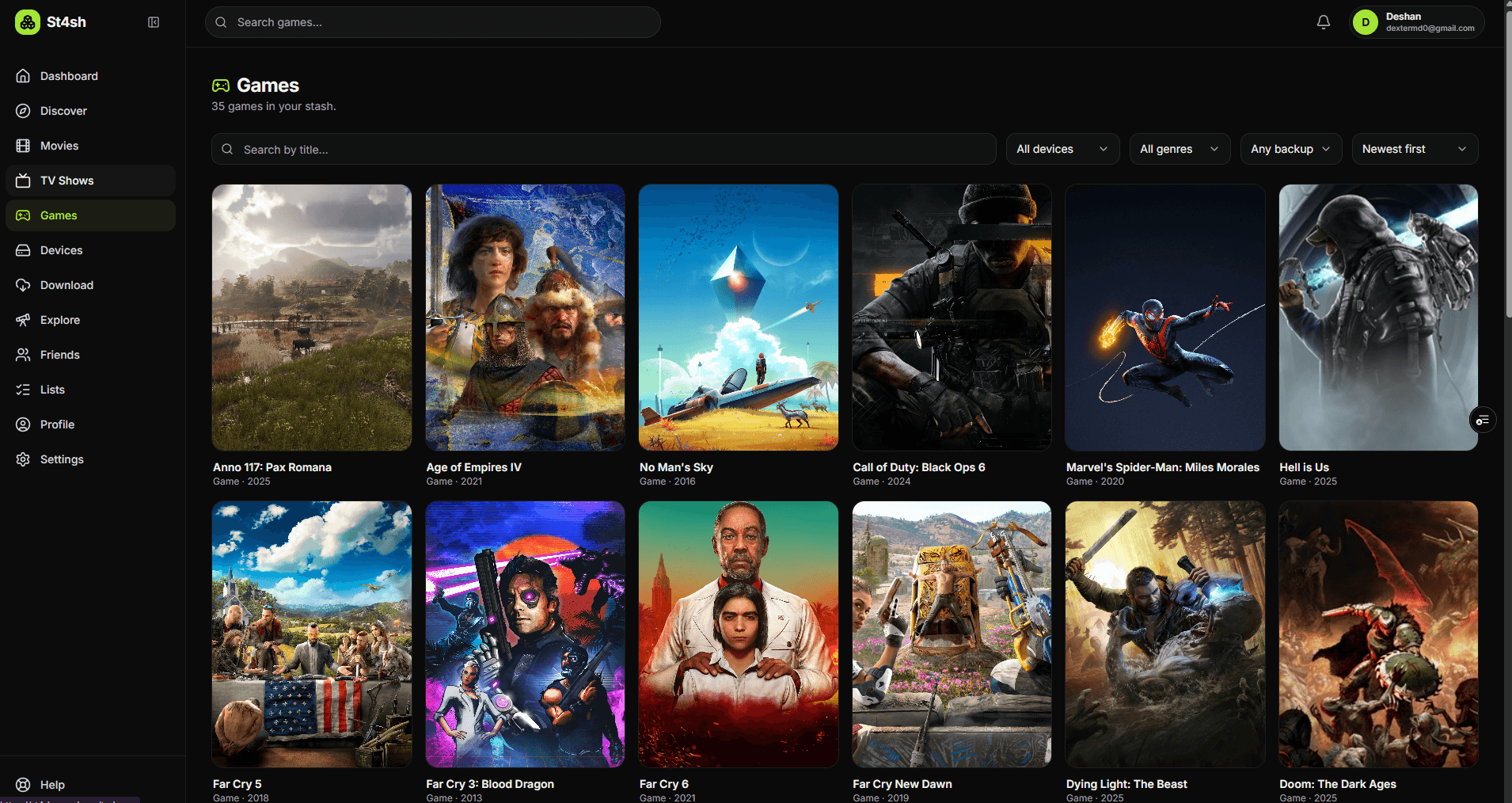Screen dimensions: 1512x803
Task: Click the 35 games in your stash text
Action: (274, 106)
